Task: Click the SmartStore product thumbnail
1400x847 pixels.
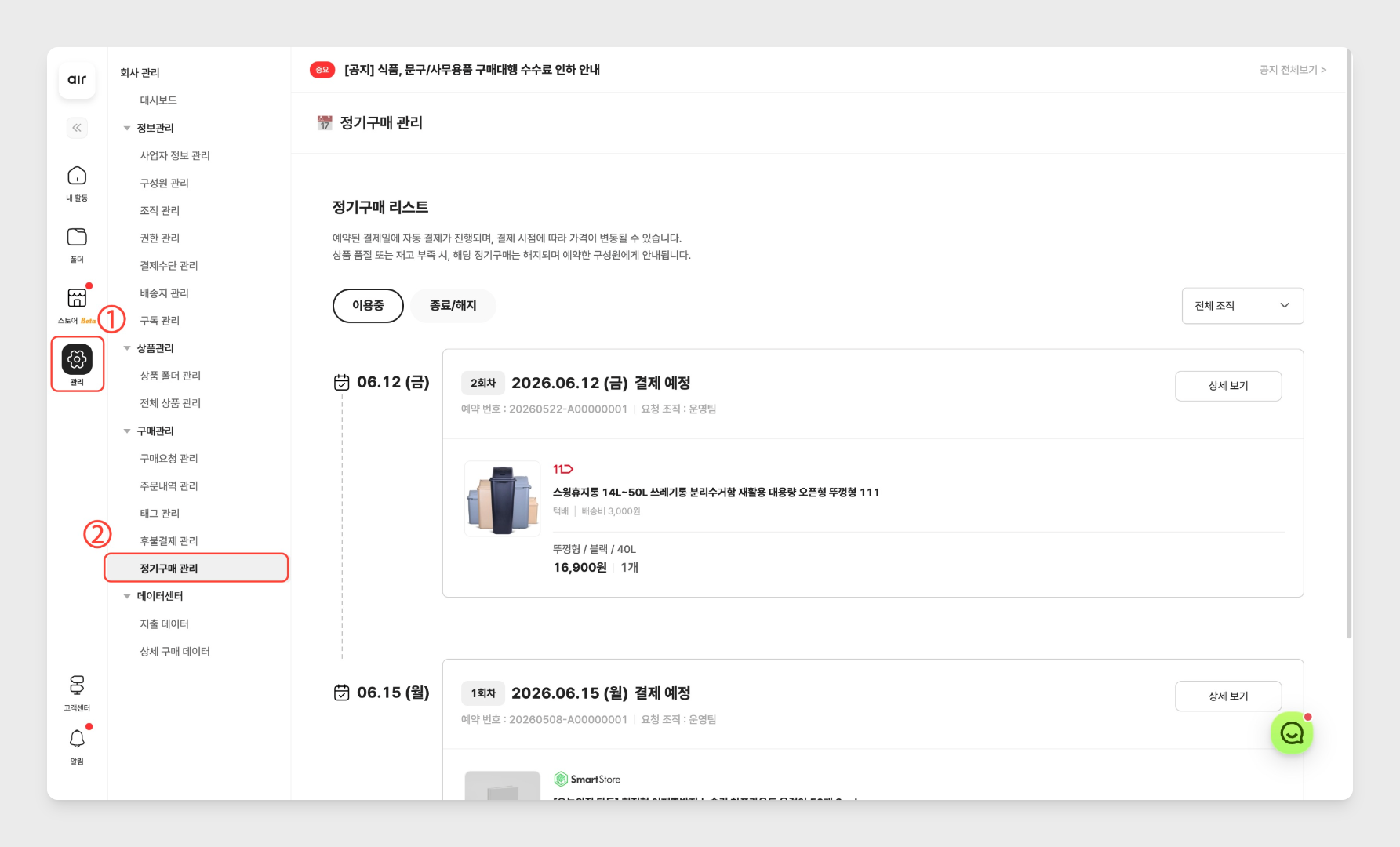Action: coord(503,785)
